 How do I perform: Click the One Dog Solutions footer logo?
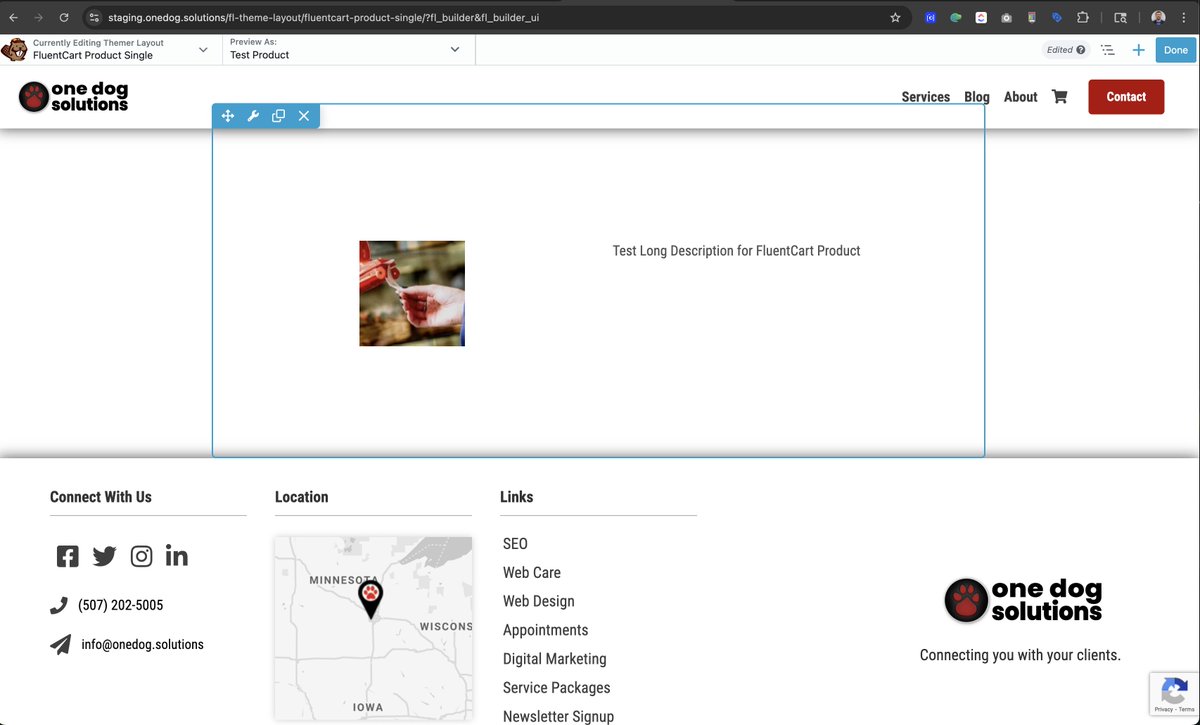pos(1023,600)
